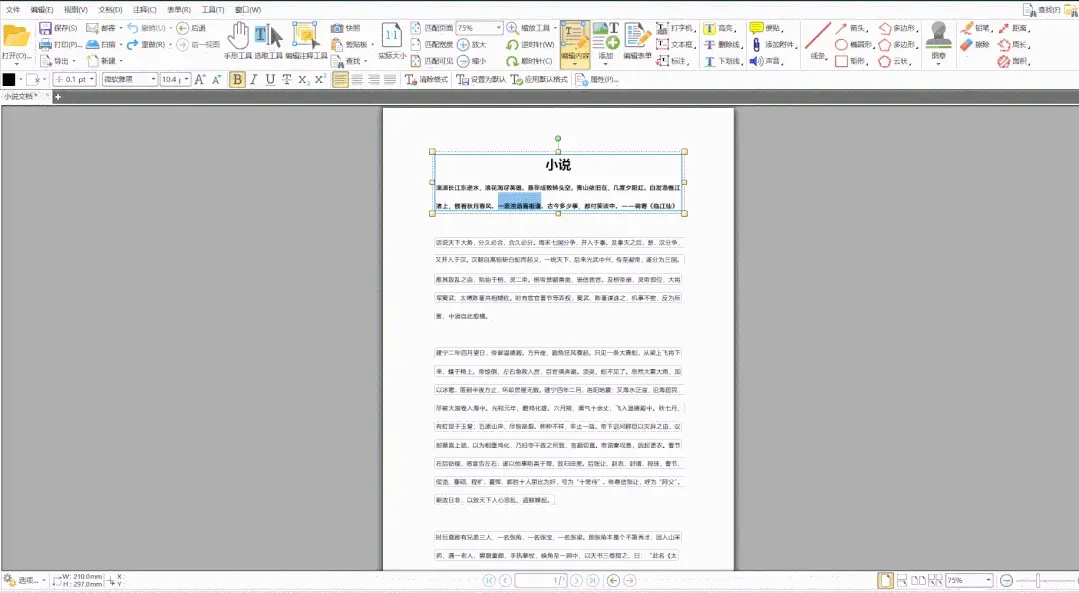Open the Window menu (窗口)
Screen dimensions: 1079x593
(x=248, y=10)
